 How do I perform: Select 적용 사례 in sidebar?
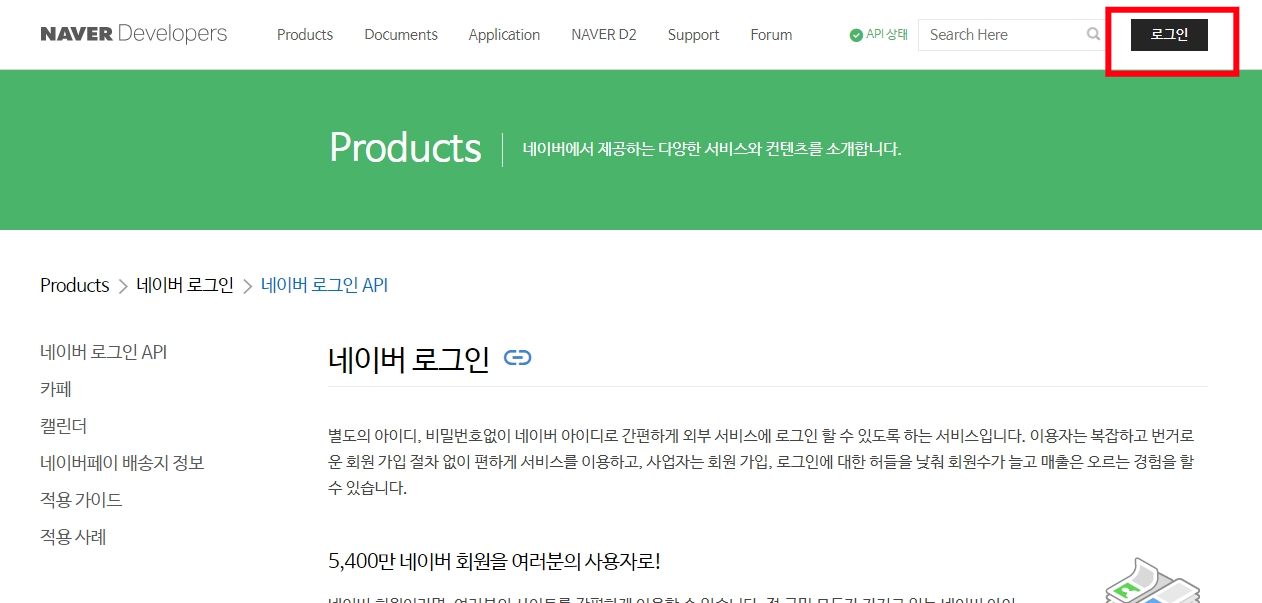tap(73, 537)
